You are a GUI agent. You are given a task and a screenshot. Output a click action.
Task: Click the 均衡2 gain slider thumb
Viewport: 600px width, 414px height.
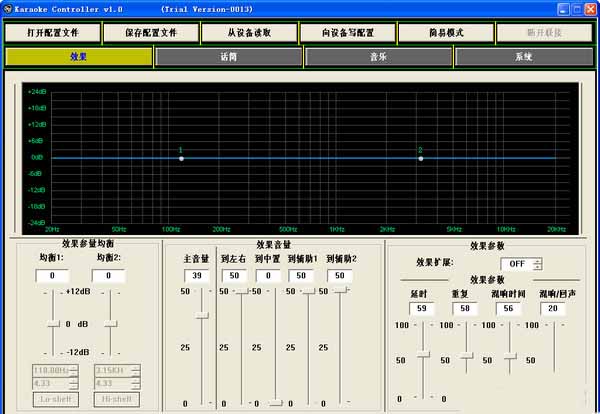click(x=111, y=324)
